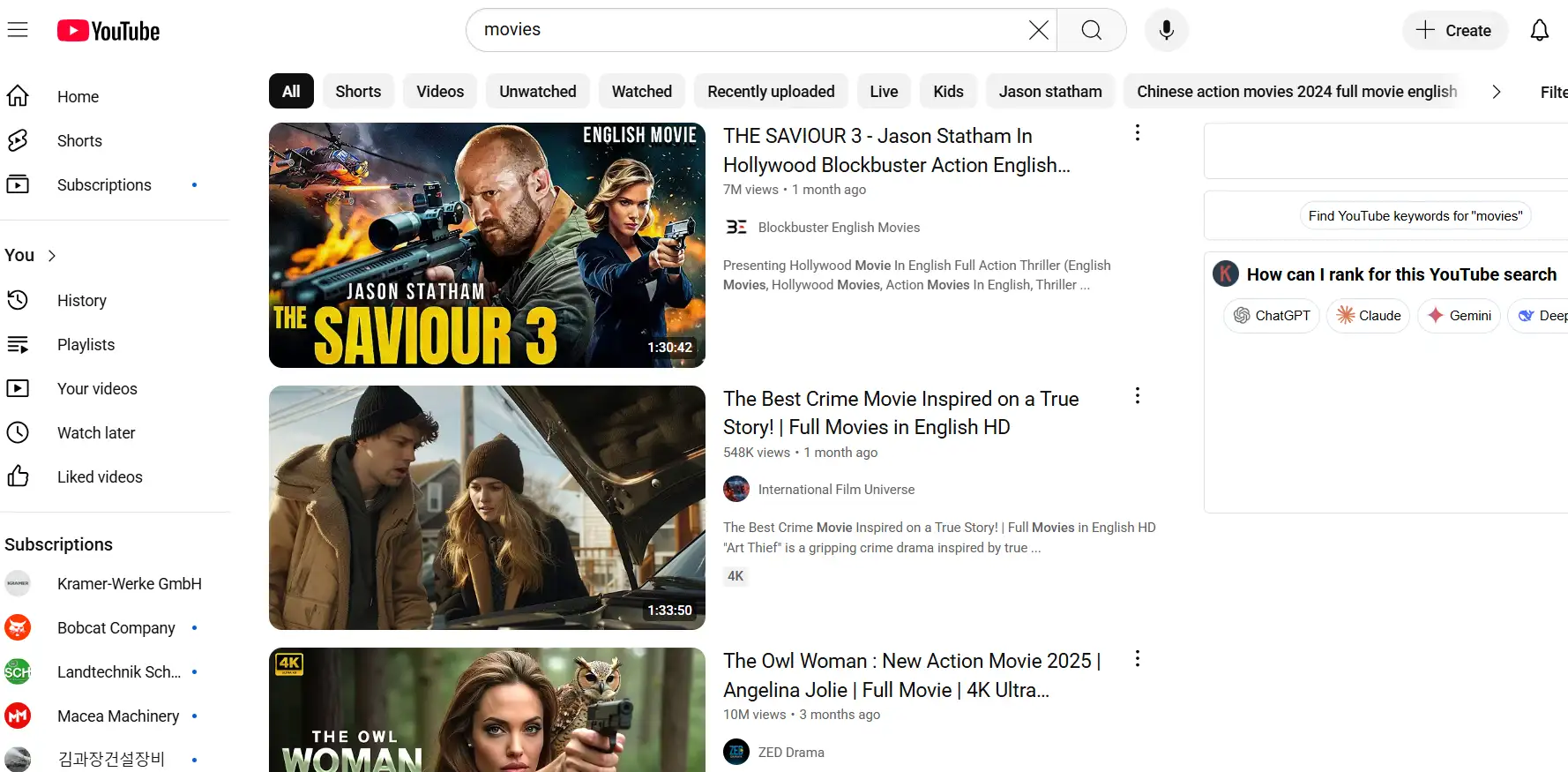The image size is (1568, 772).
Task: Click the Create button
Action: pos(1454,30)
